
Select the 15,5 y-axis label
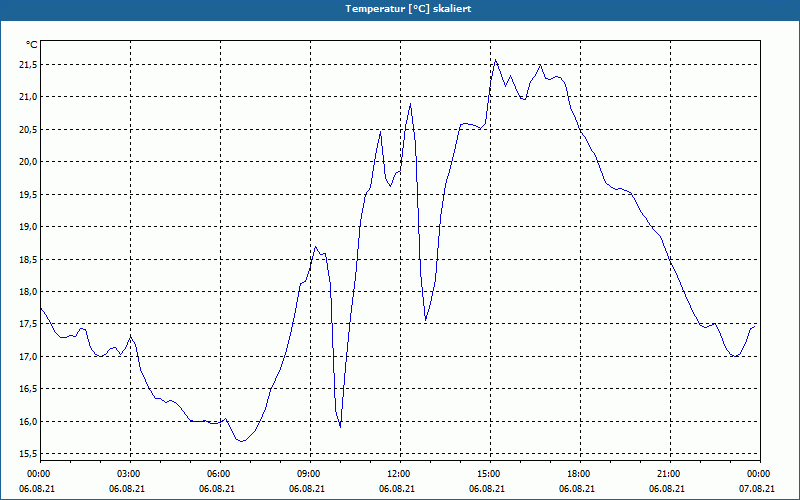pos(29,454)
